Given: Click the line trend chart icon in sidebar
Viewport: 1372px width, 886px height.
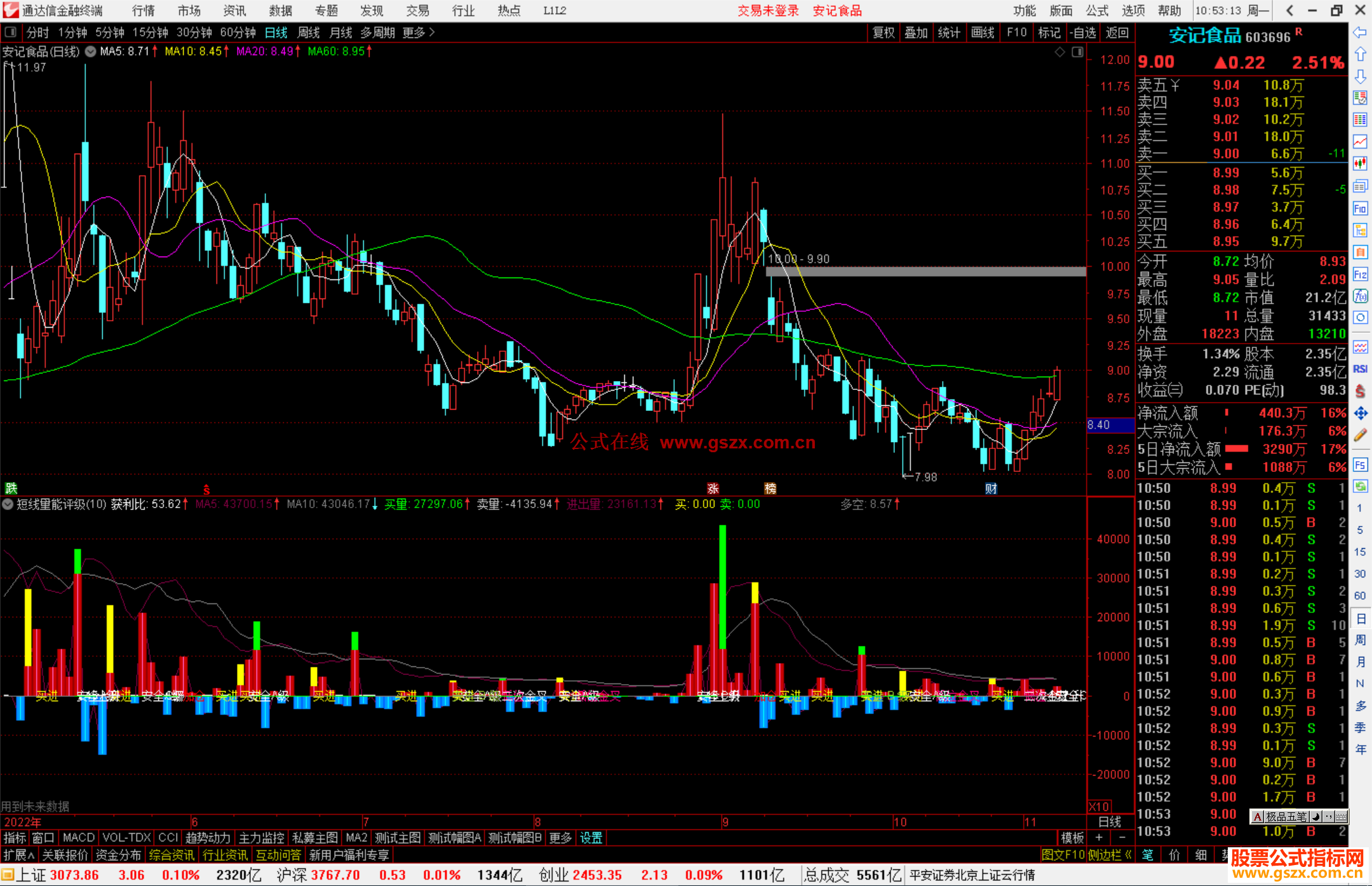Looking at the screenshot, I should tap(1360, 142).
